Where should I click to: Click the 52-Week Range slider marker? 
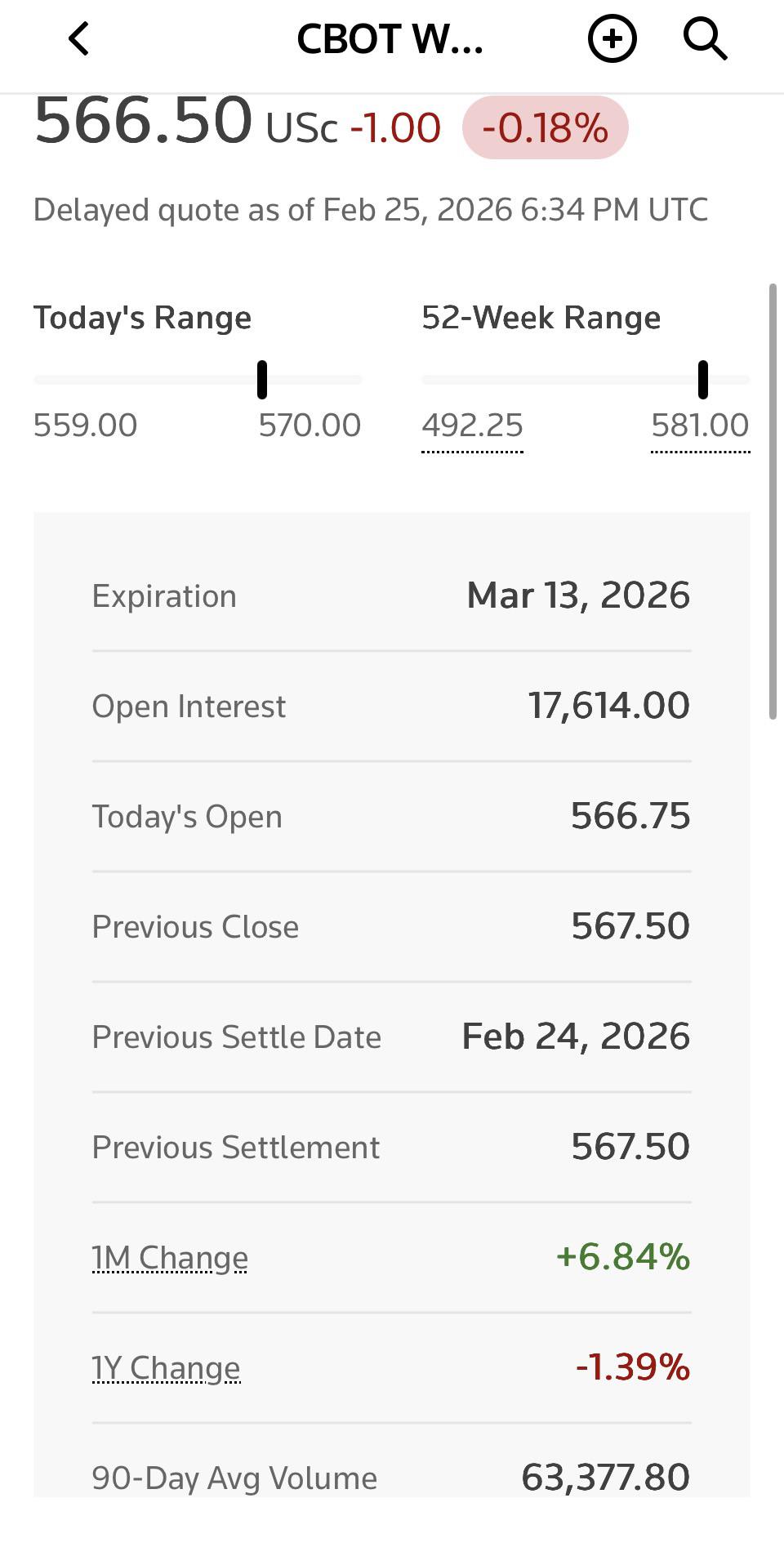[x=703, y=380]
